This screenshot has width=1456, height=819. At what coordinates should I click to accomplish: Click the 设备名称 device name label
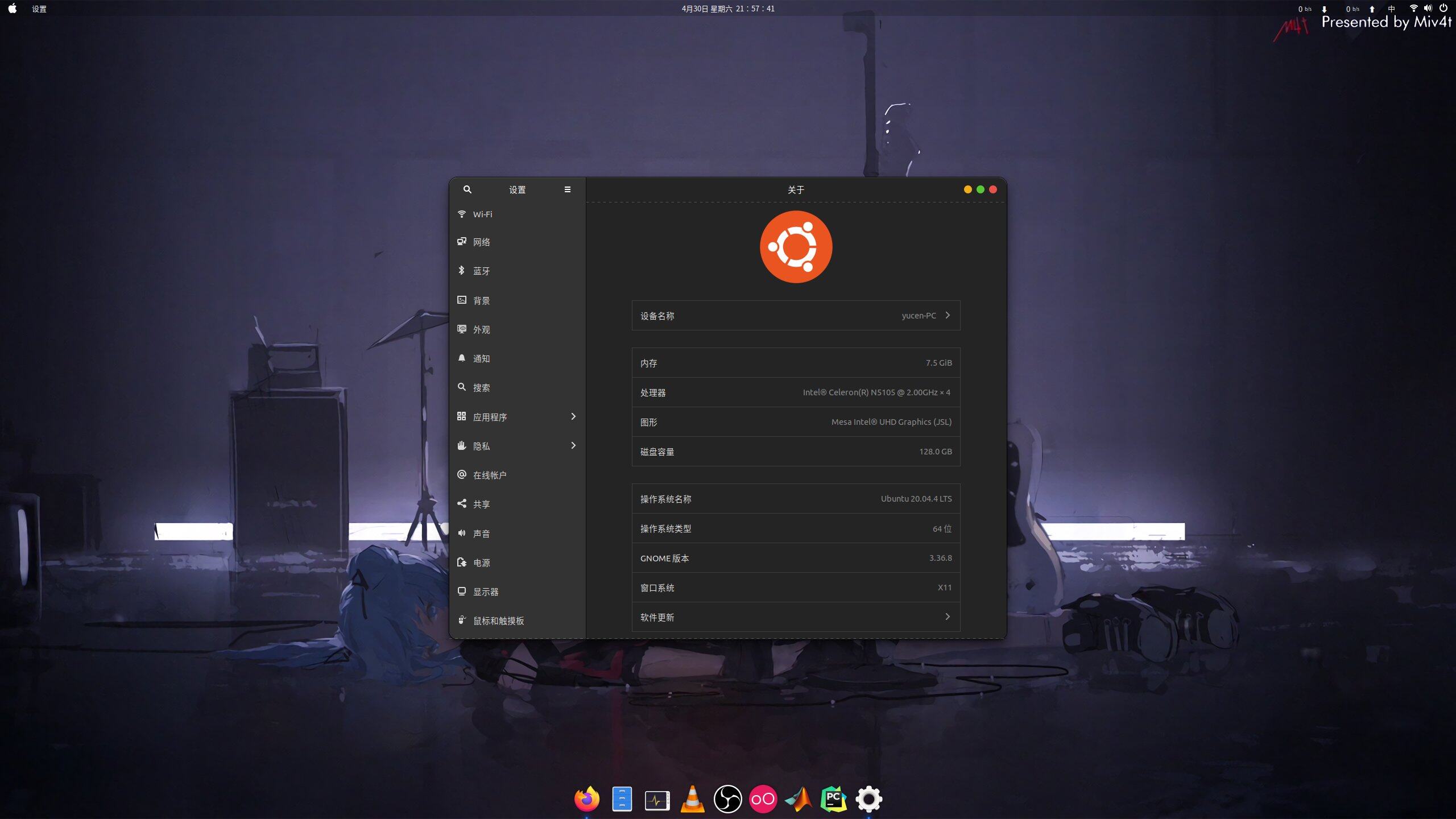[x=657, y=316]
